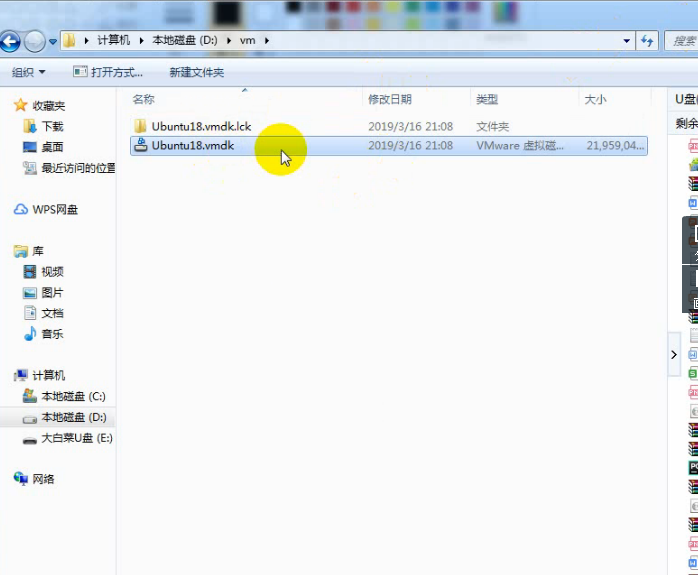Click the Forward navigation arrow button
The height and width of the screenshot is (575, 698).
[x=34, y=42]
